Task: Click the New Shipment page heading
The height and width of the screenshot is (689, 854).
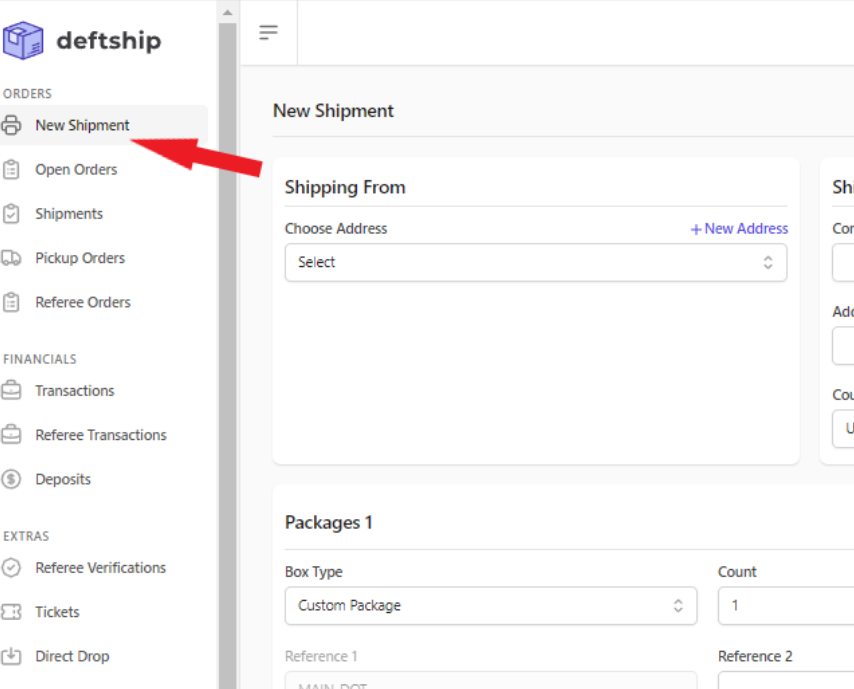Action: 333,111
